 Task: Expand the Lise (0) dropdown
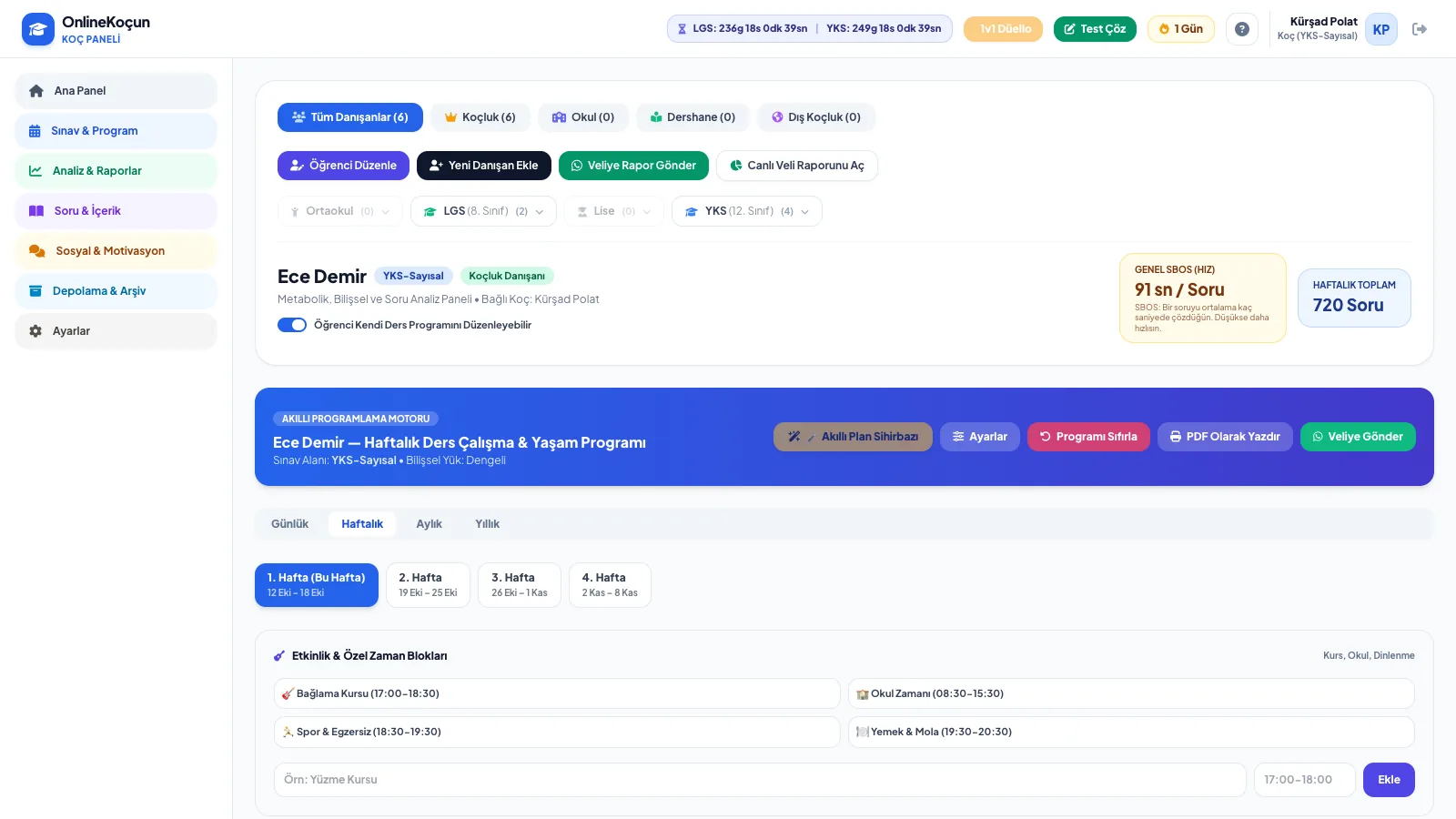[x=613, y=211]
